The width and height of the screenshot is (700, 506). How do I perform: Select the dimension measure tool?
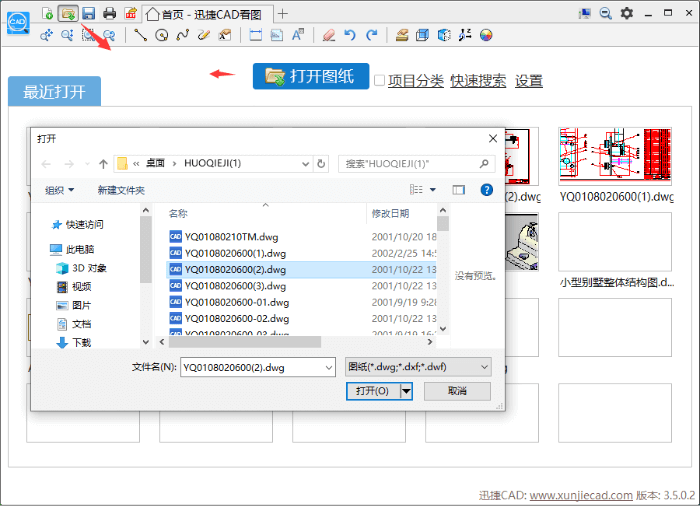tap(255, 35)
